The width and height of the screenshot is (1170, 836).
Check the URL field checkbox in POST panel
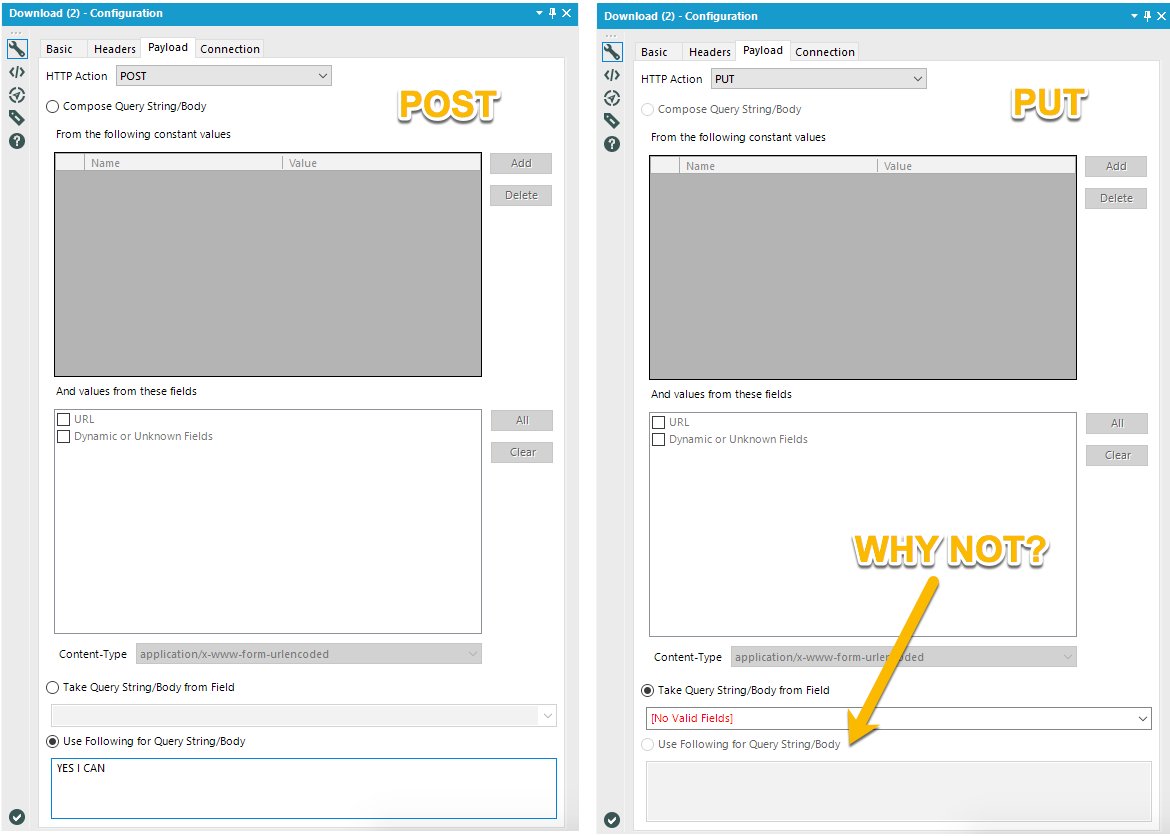[63, 419]
